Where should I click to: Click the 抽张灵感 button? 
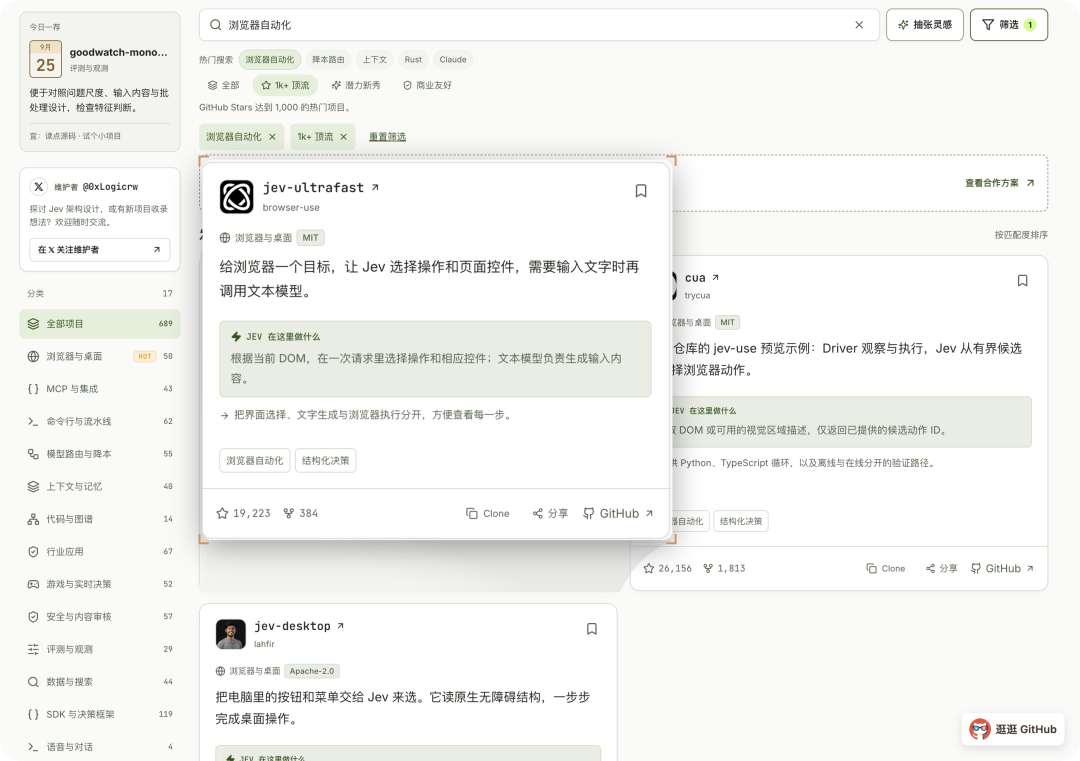coord(924,25)
